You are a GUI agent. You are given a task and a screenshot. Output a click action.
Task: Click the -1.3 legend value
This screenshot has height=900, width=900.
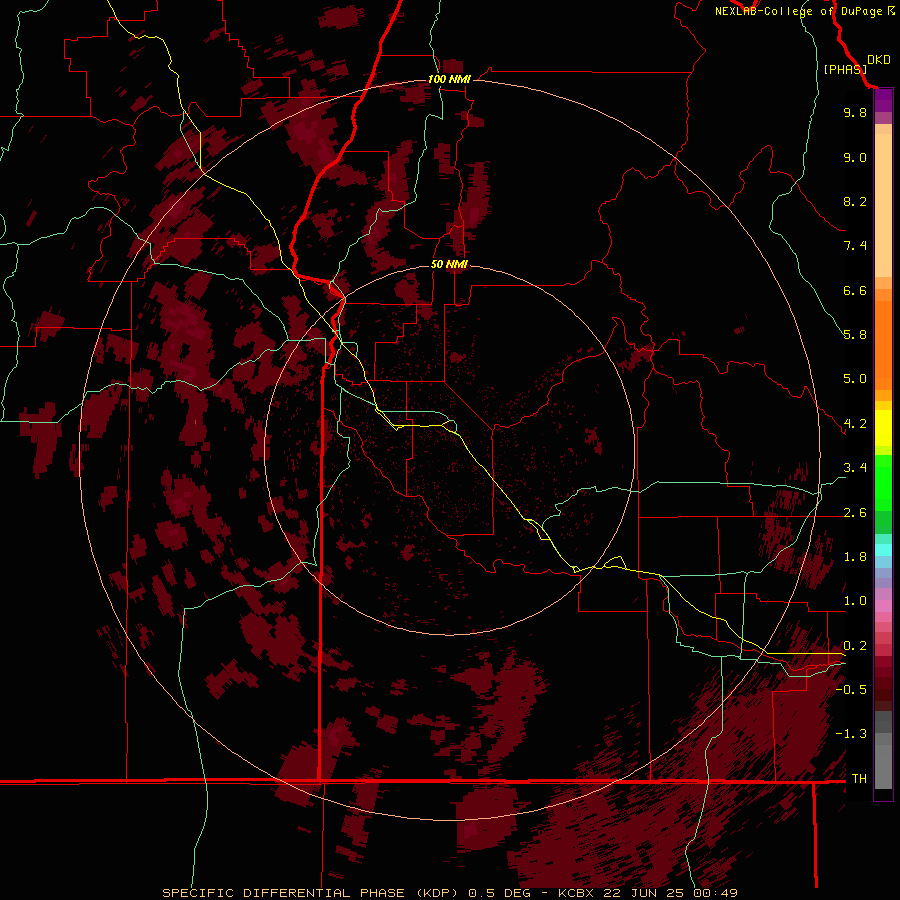tap(852, 734)
